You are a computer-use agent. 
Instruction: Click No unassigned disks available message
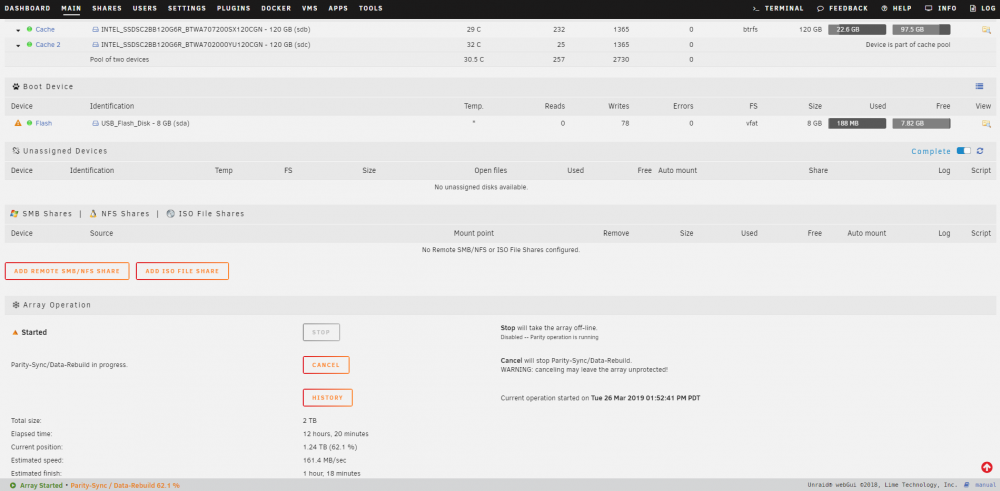(481, 187)
